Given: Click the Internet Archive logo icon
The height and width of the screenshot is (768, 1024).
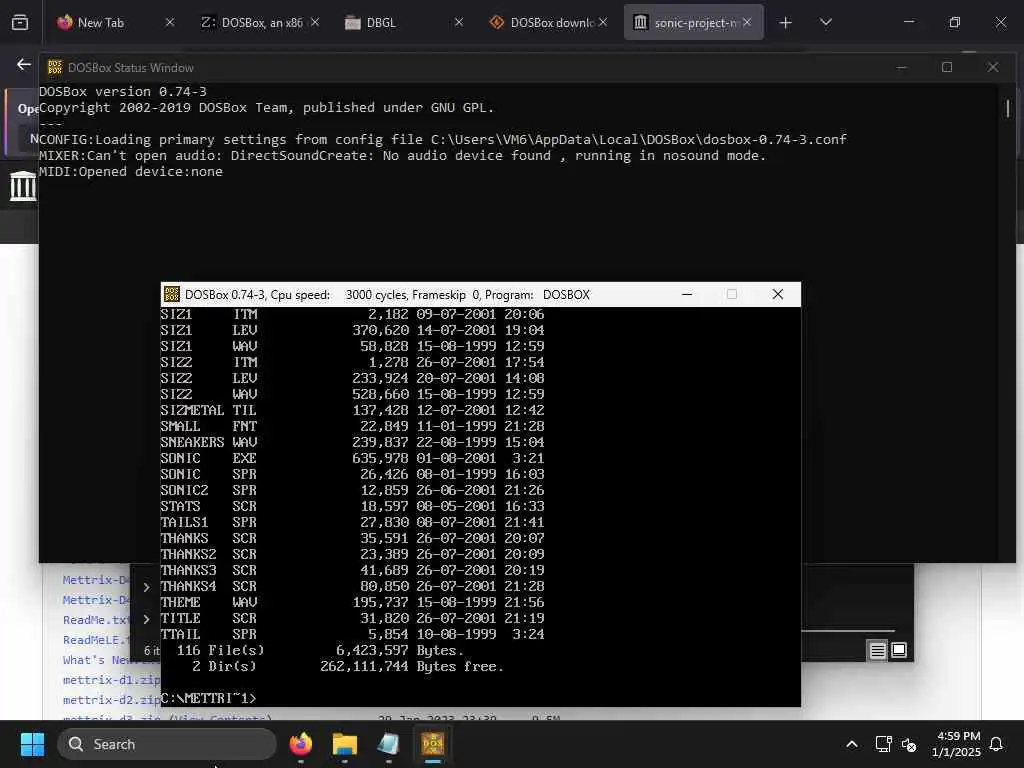Looking at the screenshot, I should click(x=23, y=185).
